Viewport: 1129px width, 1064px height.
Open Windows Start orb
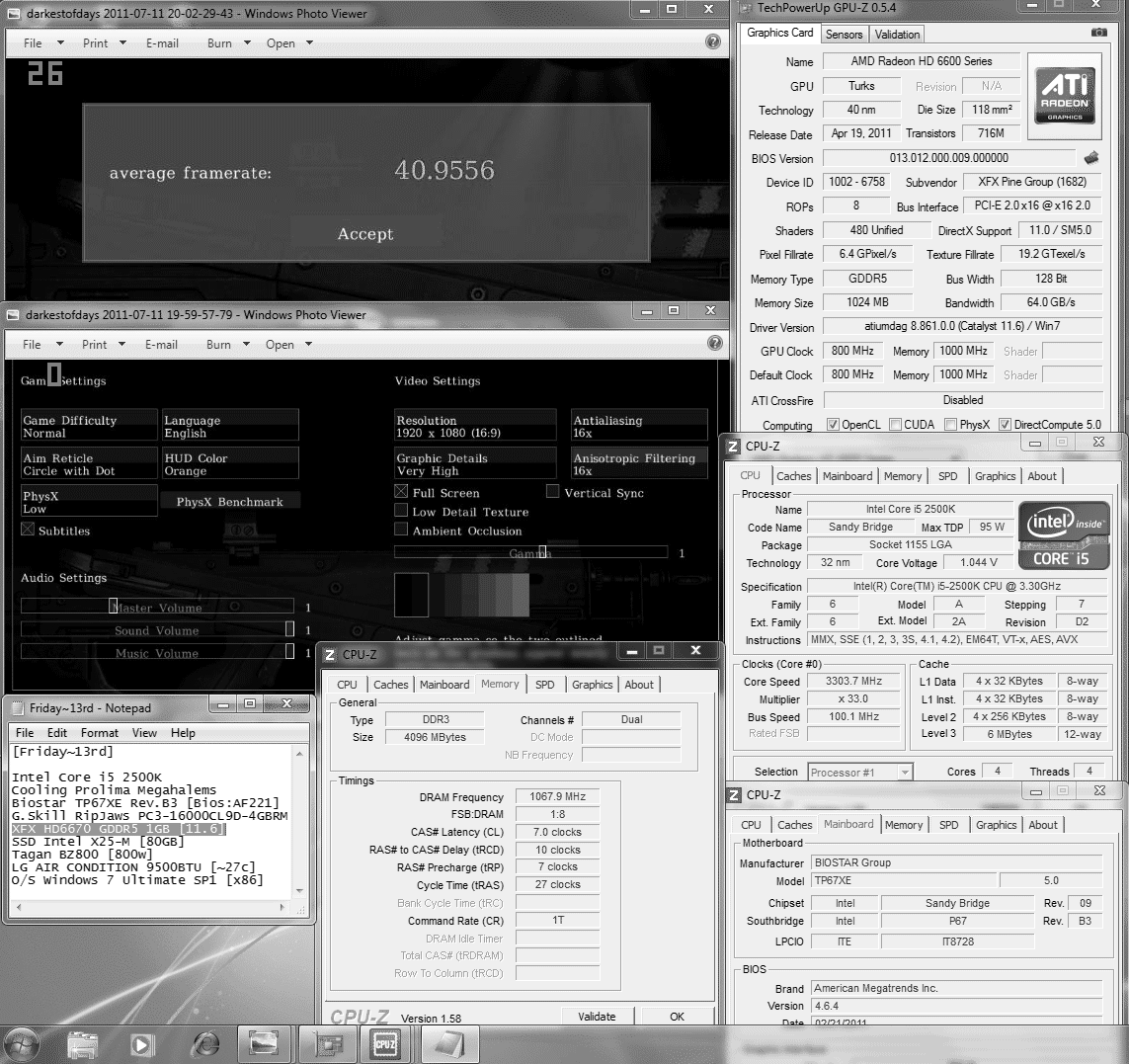point(21,1044)
